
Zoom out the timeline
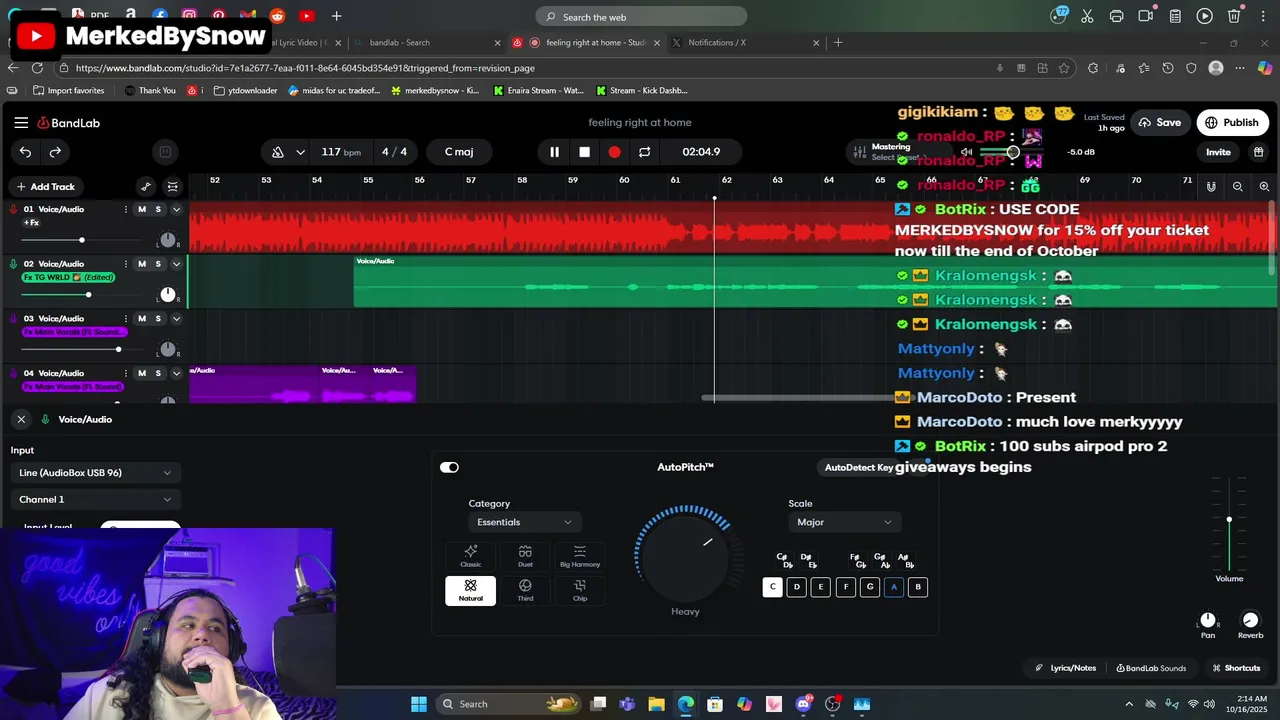[x=1238, y=187]
